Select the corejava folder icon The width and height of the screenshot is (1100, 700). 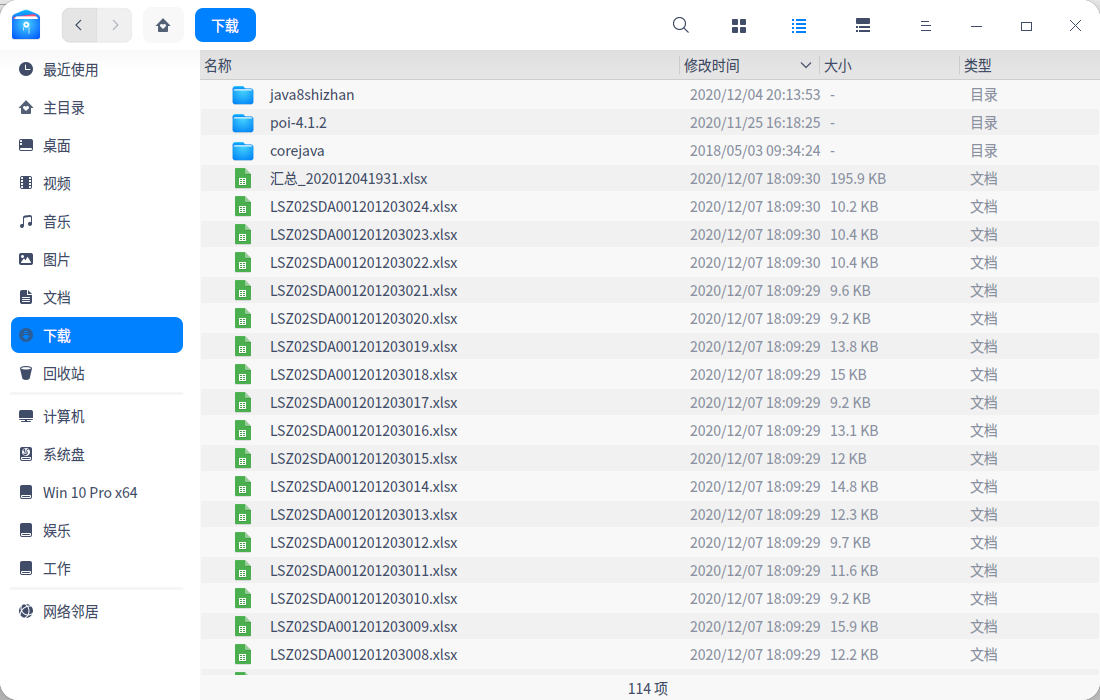[x=243, y=151]
